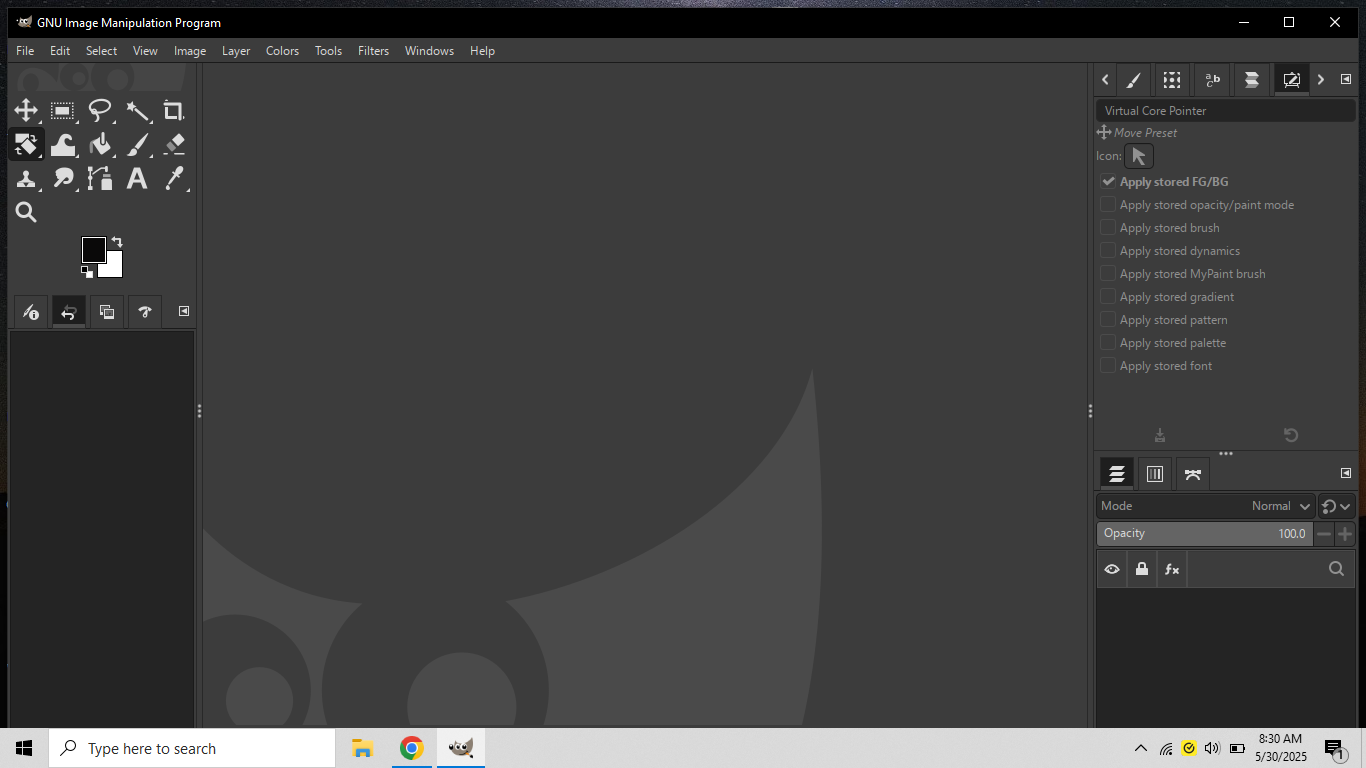Open the File menu
Viewport: 1366px width, 768px height.
click(25, 51)
